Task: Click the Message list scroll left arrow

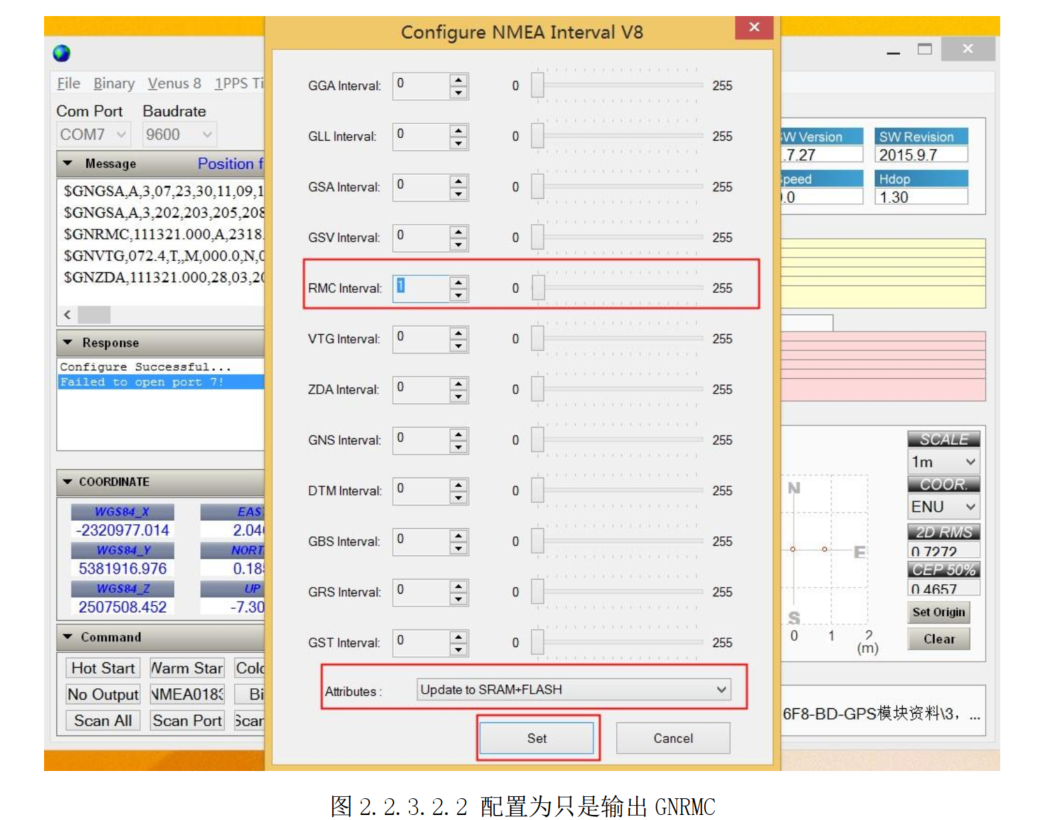Action: click(x=67, y=315)
